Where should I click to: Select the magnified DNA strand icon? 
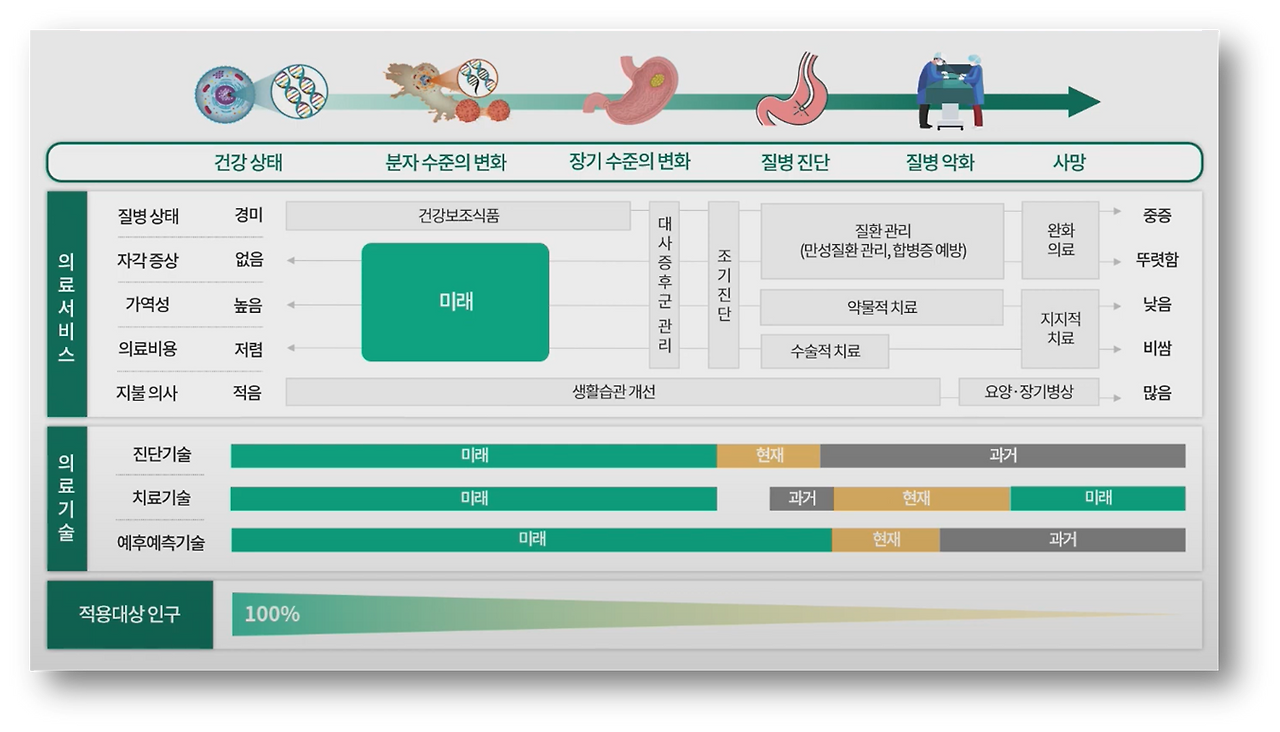300,91
